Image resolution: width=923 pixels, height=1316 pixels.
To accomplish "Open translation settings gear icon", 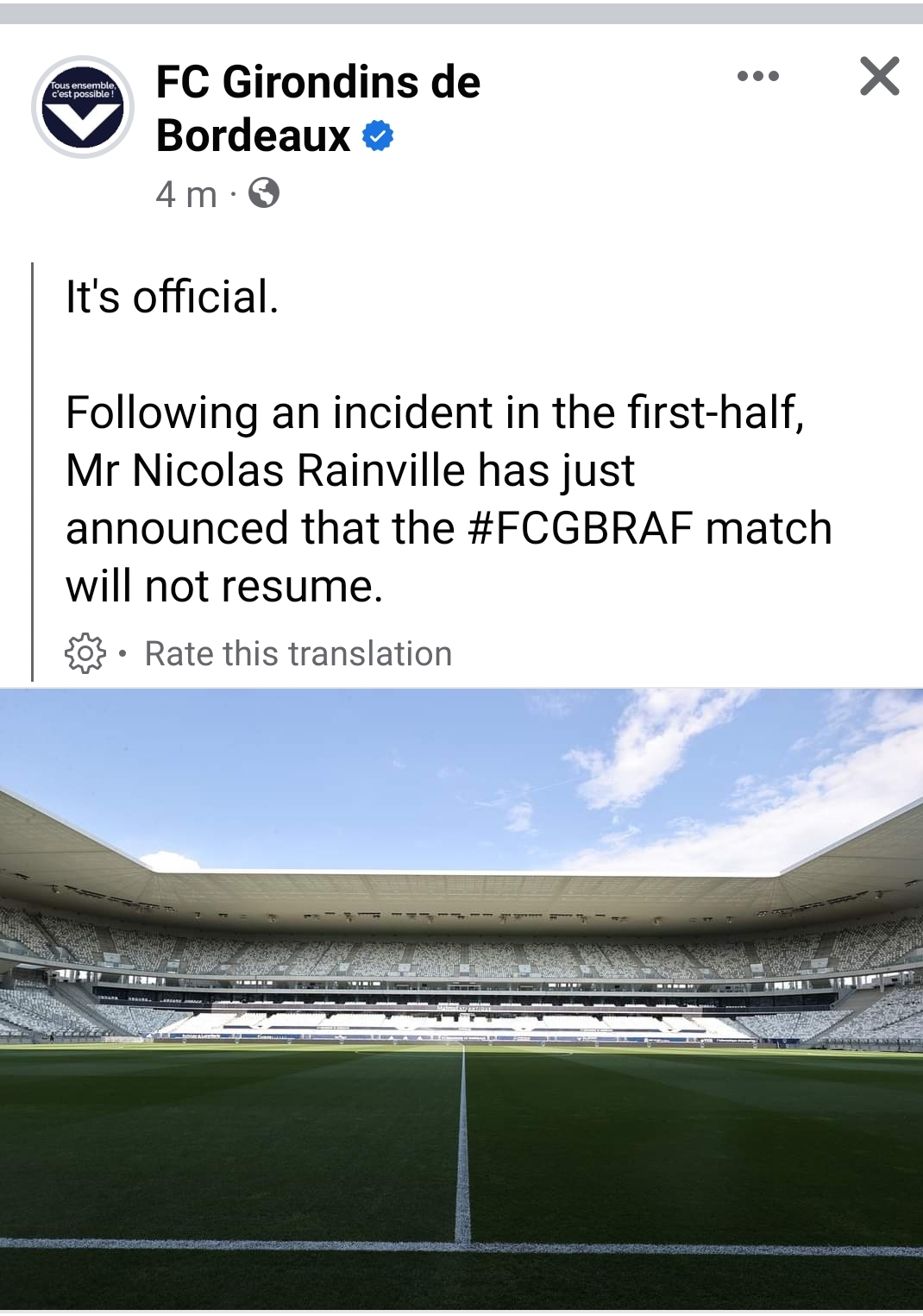I will [85, 653].
